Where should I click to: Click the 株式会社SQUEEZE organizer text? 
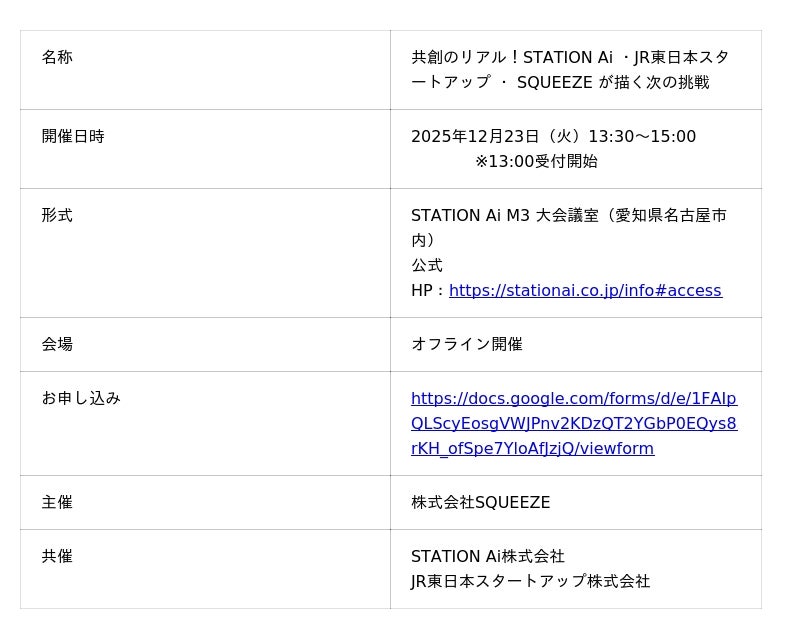tap(480, 503)
